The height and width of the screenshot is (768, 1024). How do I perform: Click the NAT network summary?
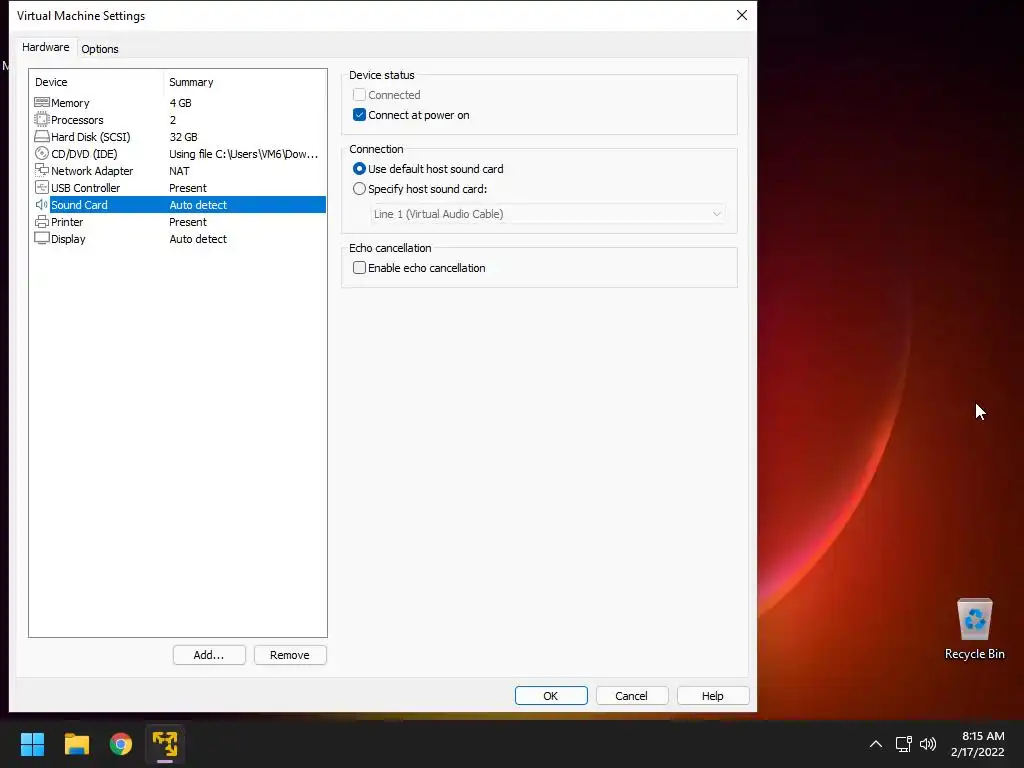180,171
